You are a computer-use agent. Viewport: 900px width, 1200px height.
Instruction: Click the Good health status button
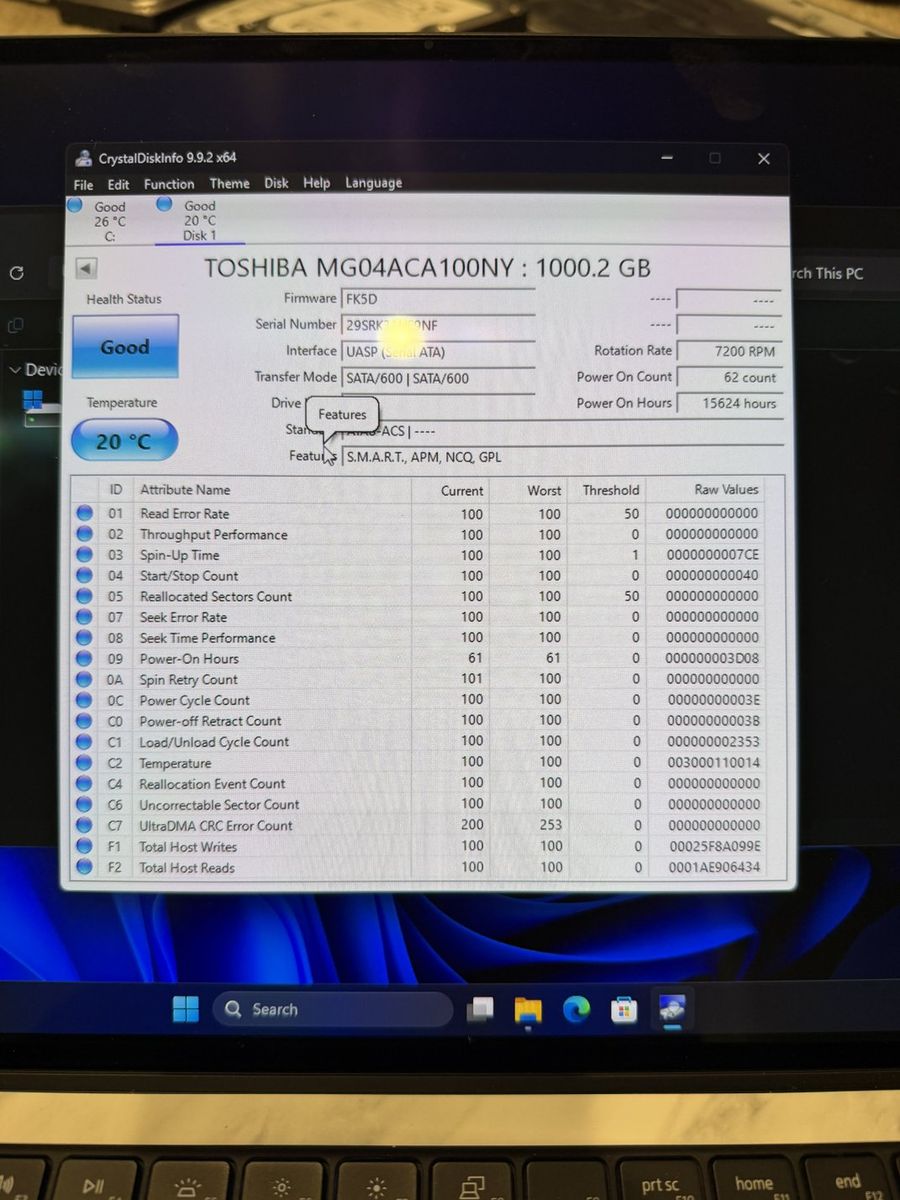[x=125, y=347]
